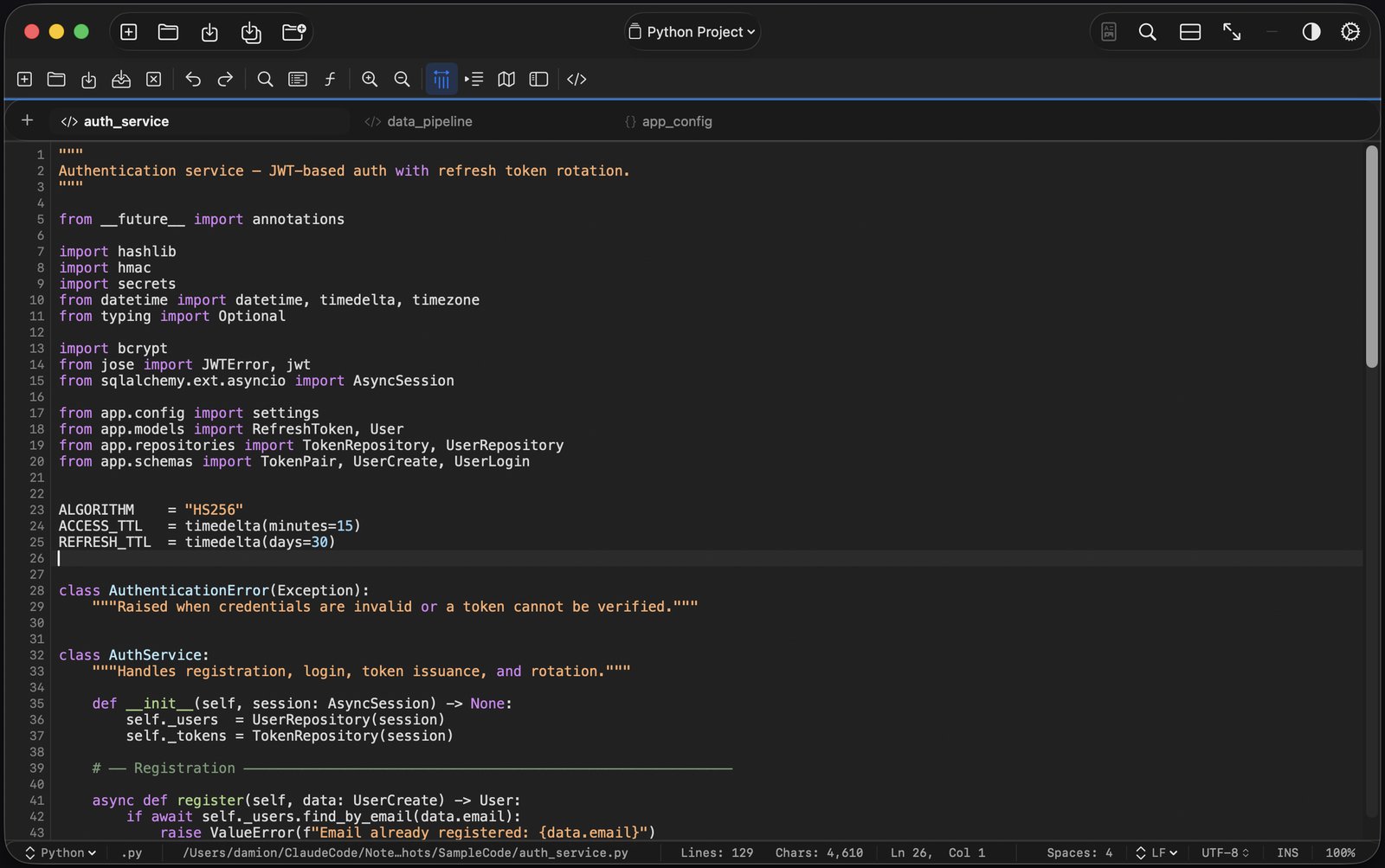
Task: Click the vertical scrollbar thumb of the editor
Action: coord(1371,257)
